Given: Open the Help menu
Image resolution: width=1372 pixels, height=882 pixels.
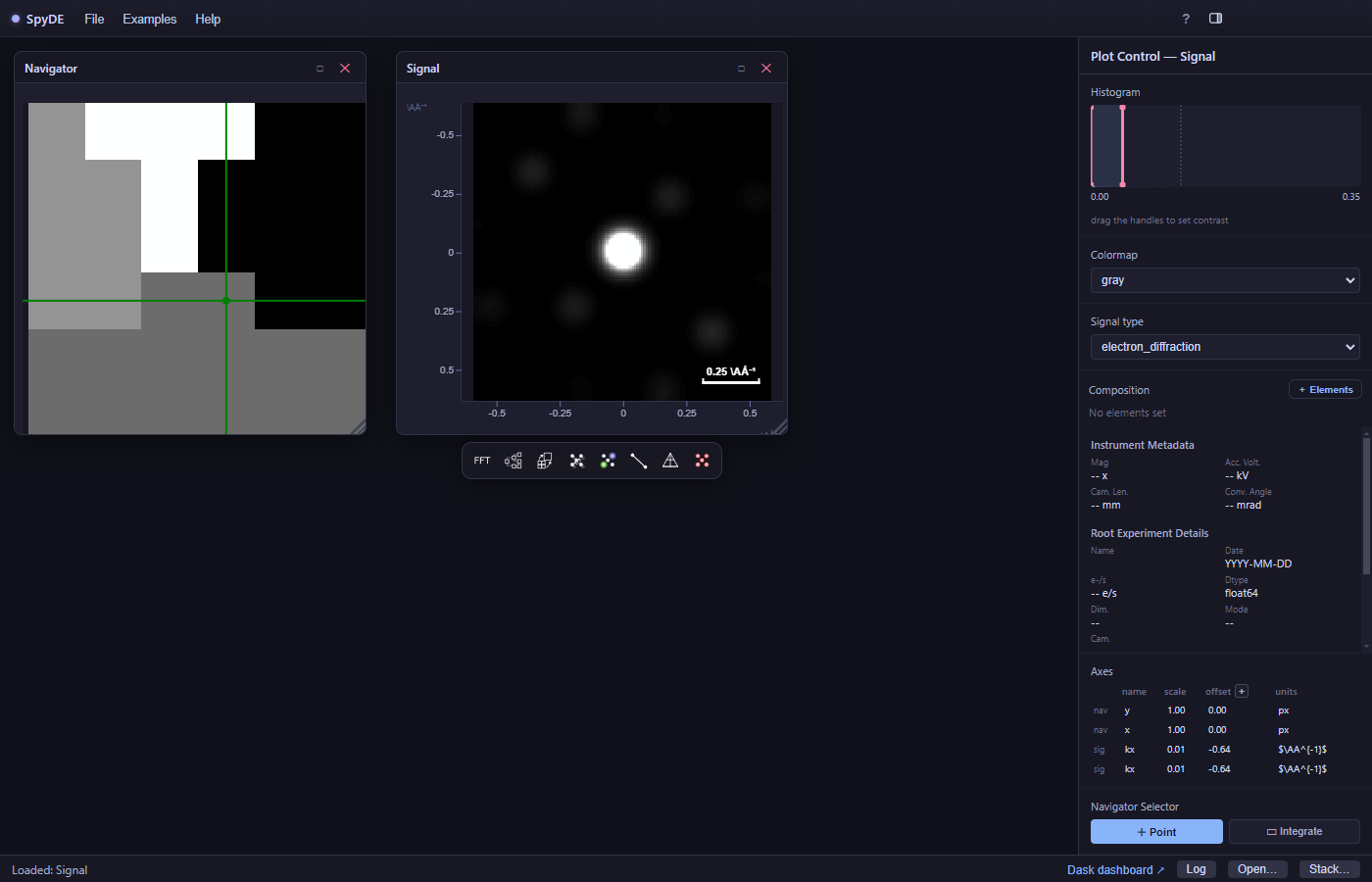Looking at the screenshot, I should point(208,19).
